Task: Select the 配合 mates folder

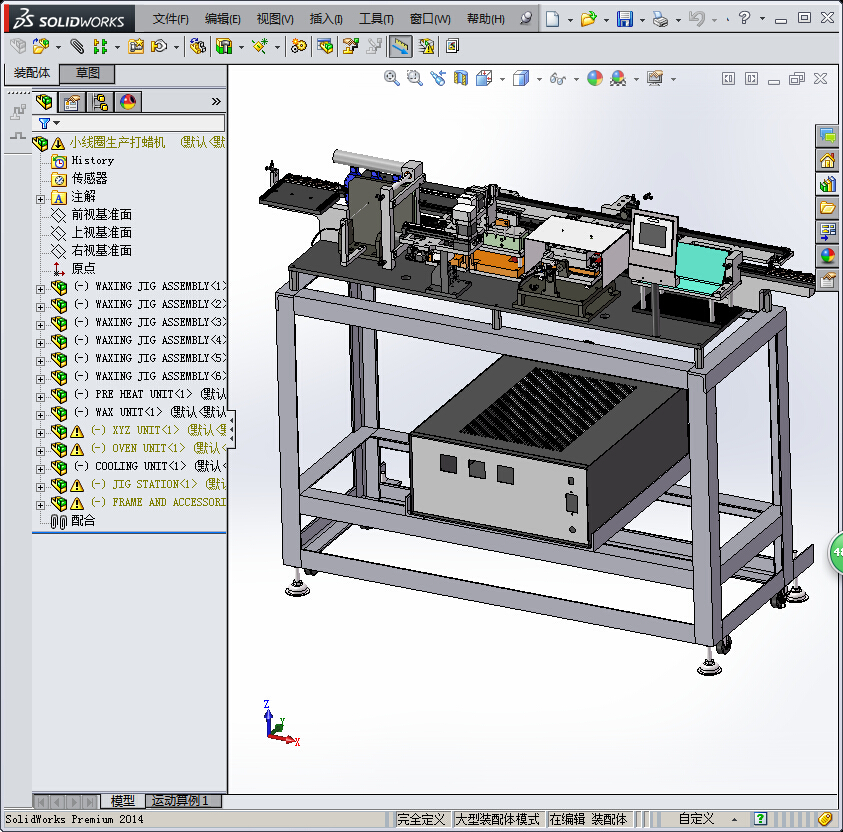Action: [x=83, y=520]
